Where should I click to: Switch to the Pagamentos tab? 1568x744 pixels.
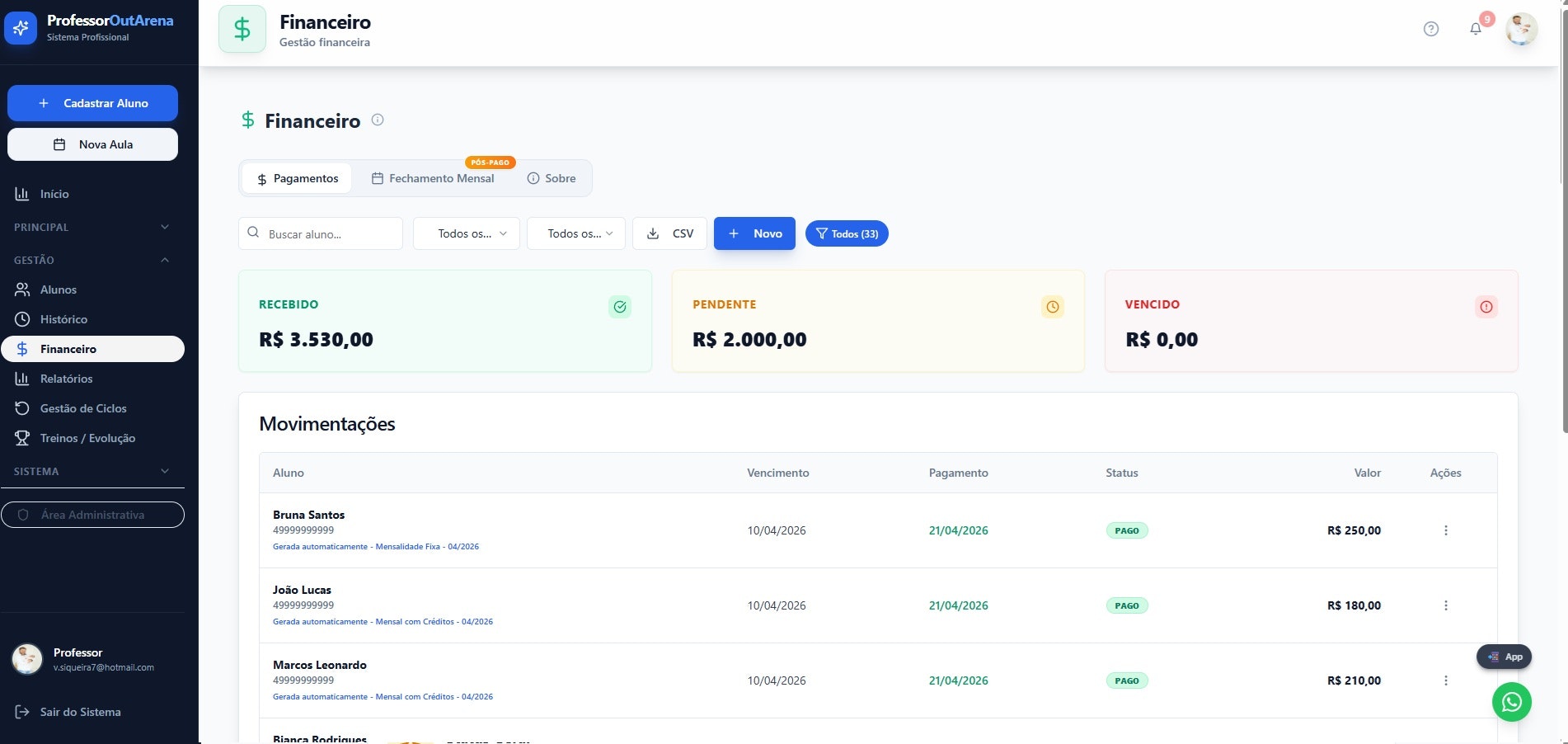tap(297, 178)
